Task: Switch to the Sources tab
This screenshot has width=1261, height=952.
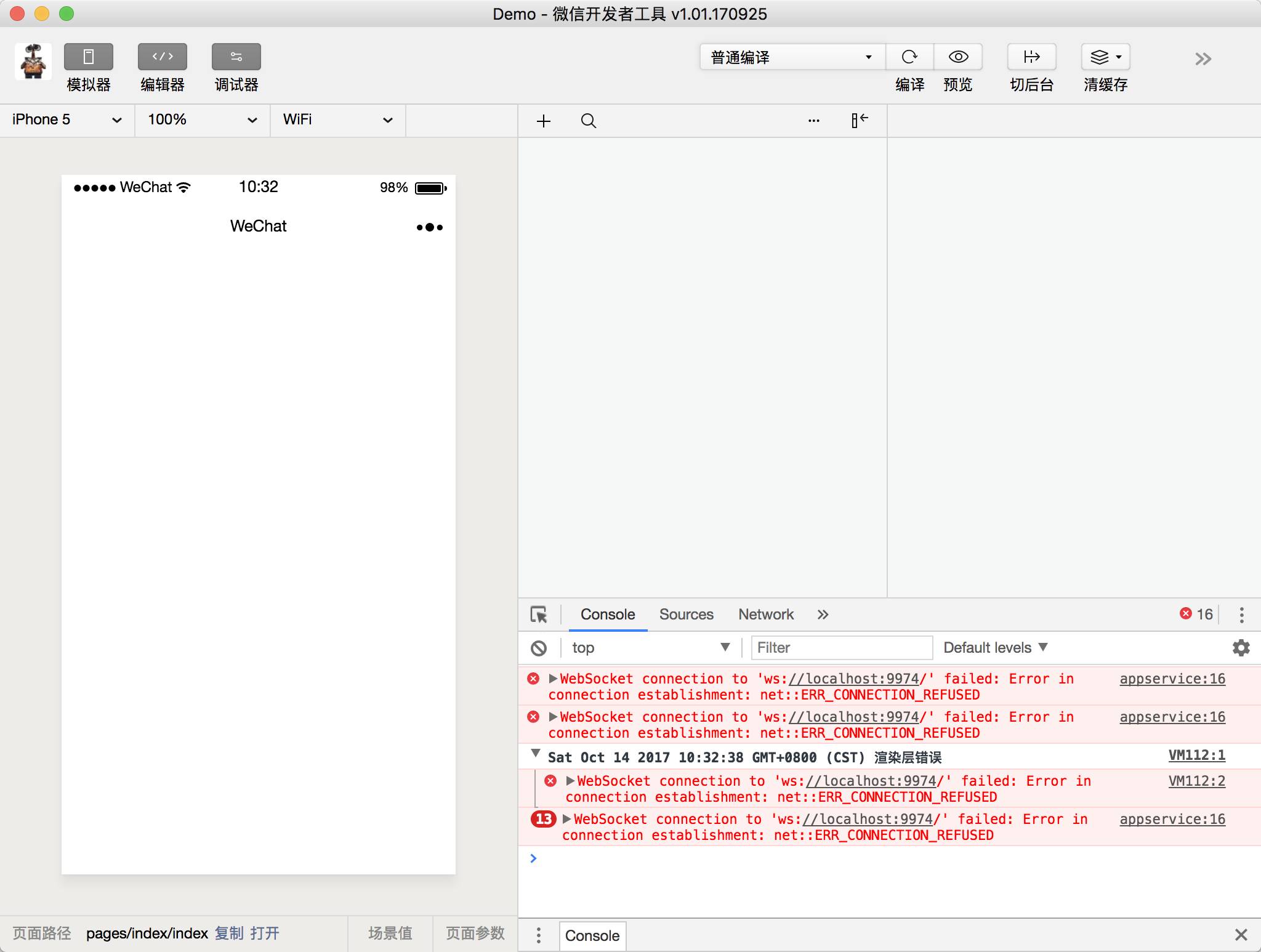Action: coord(686,615)
